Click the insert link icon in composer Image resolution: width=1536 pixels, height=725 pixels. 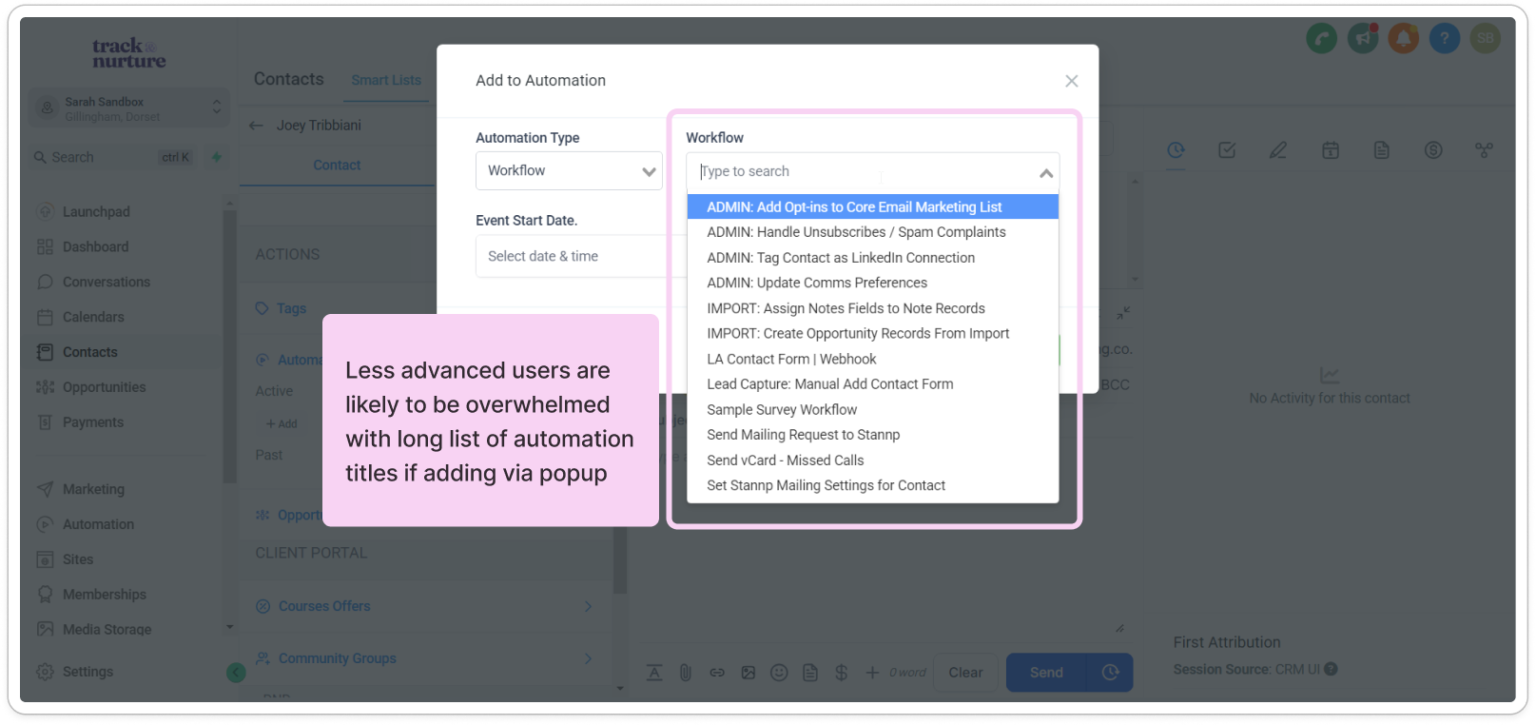coord(717,673)
